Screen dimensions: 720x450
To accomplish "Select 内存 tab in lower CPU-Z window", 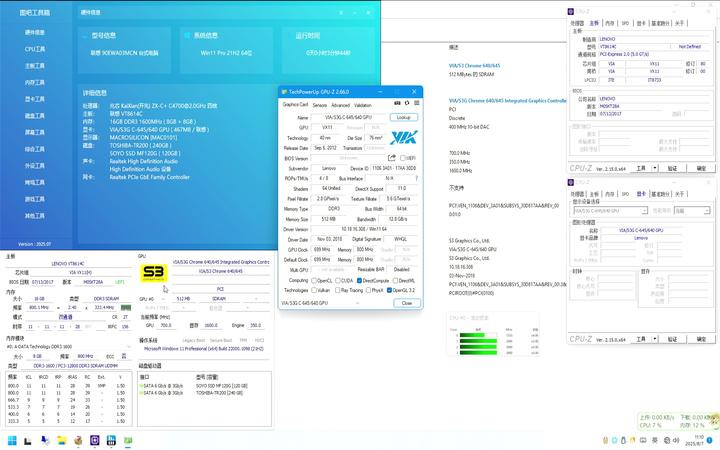I will point(610,194).
